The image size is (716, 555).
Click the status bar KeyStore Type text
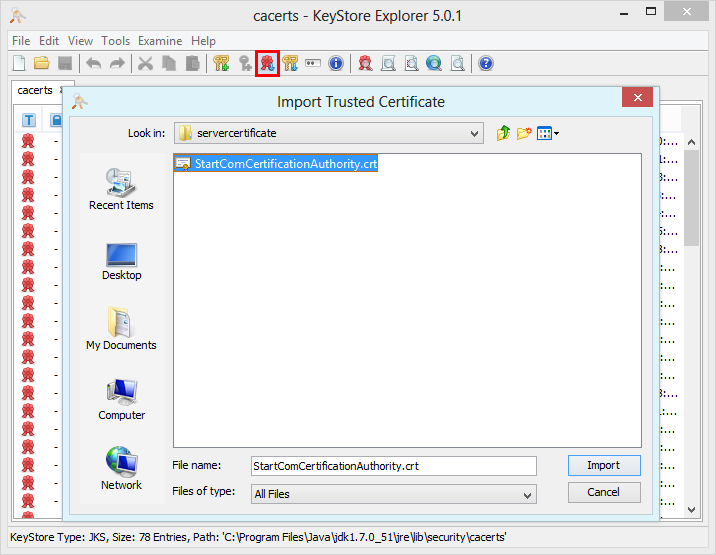[x=258, y=537]
